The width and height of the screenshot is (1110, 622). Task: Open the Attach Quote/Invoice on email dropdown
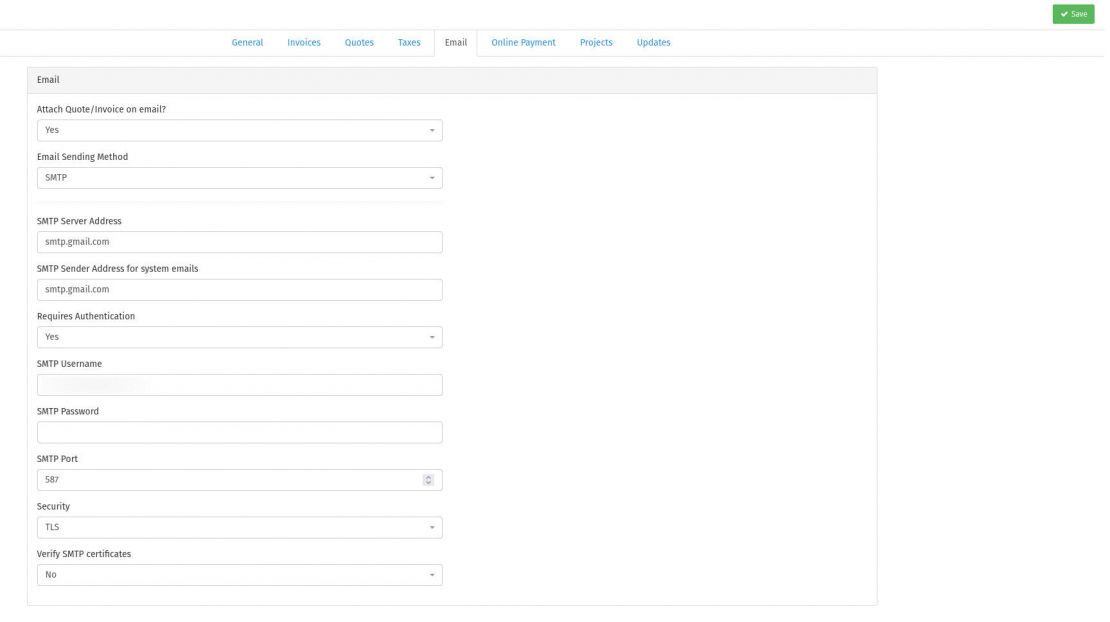click(x=240, y=129)
